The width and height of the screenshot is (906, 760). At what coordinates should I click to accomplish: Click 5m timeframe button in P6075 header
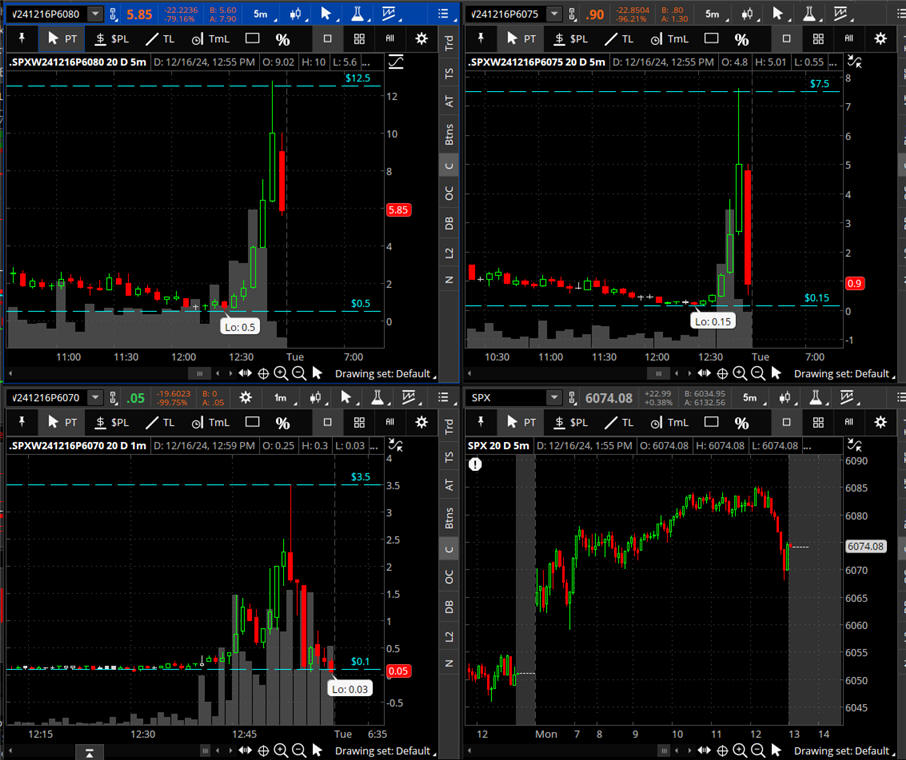tap(715, 14)
